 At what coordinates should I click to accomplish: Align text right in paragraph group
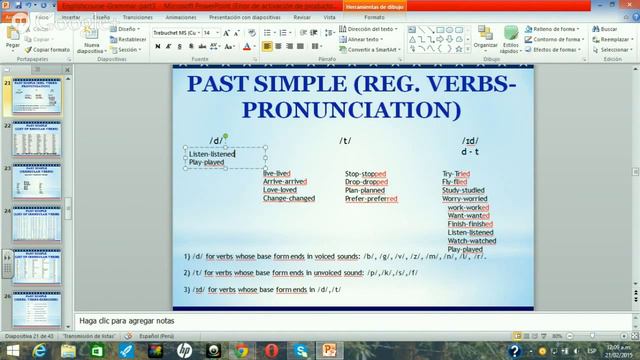coord(289,47)
